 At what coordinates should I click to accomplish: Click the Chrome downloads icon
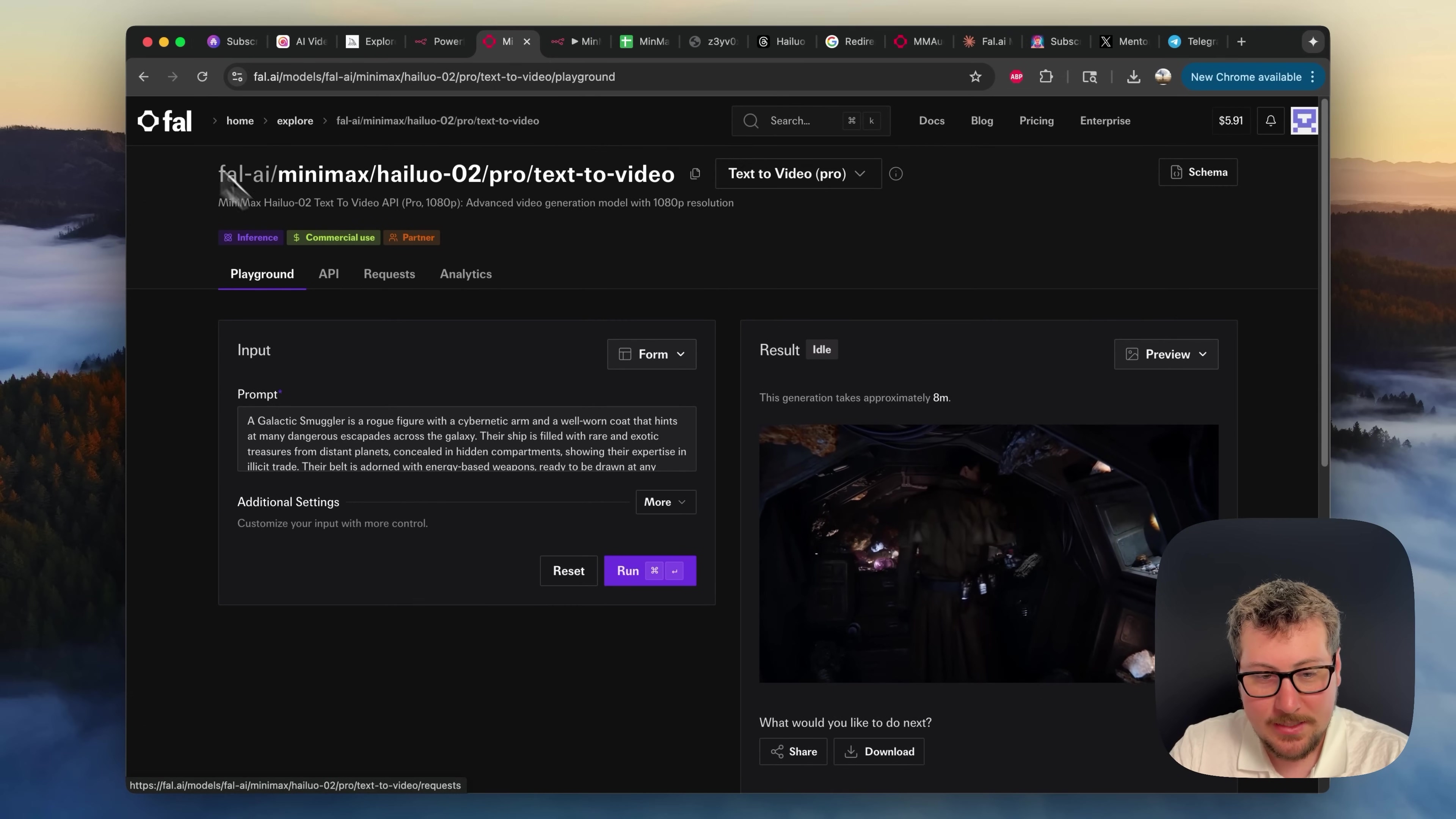point(1133,77)
